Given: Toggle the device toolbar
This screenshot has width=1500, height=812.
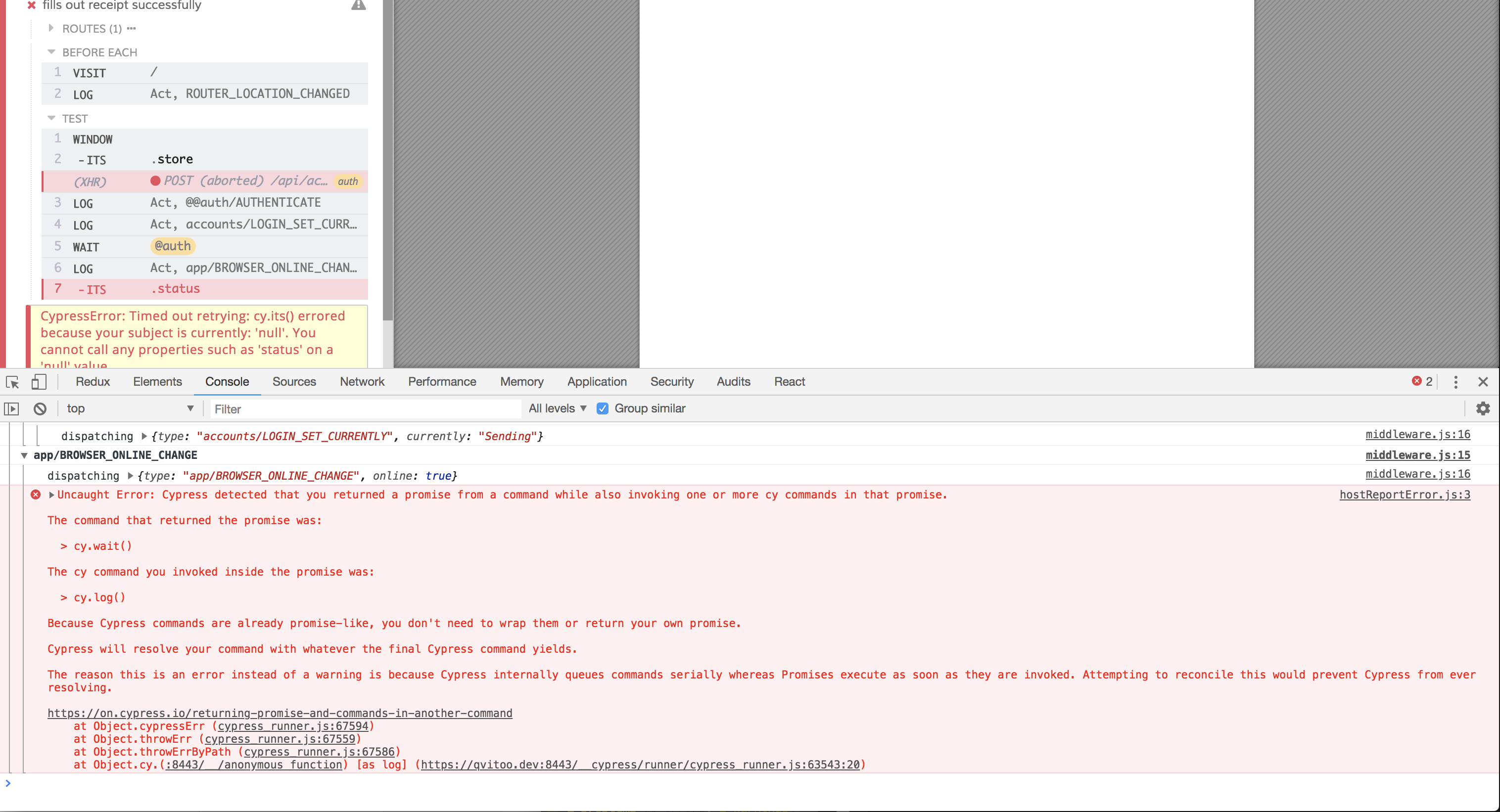Looking at the screenshot, I should [x=39, y=382].
